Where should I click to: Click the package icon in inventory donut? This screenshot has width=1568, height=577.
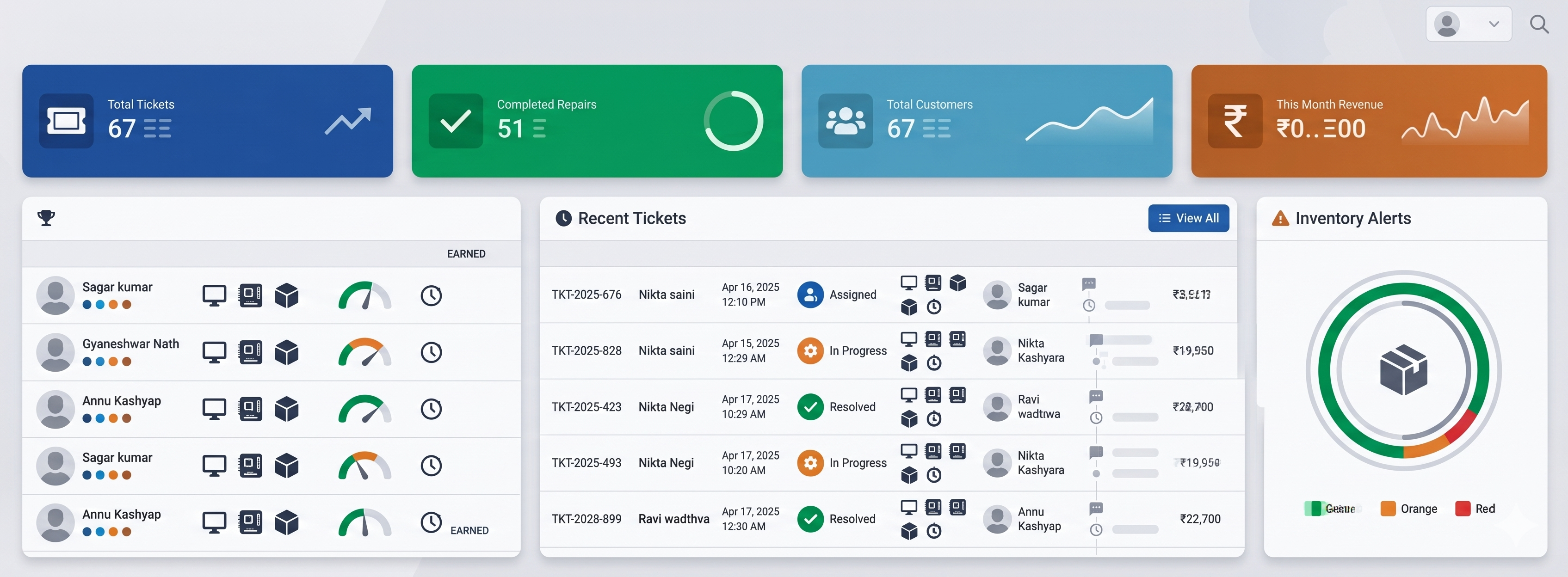click(x=1404, y=370)
